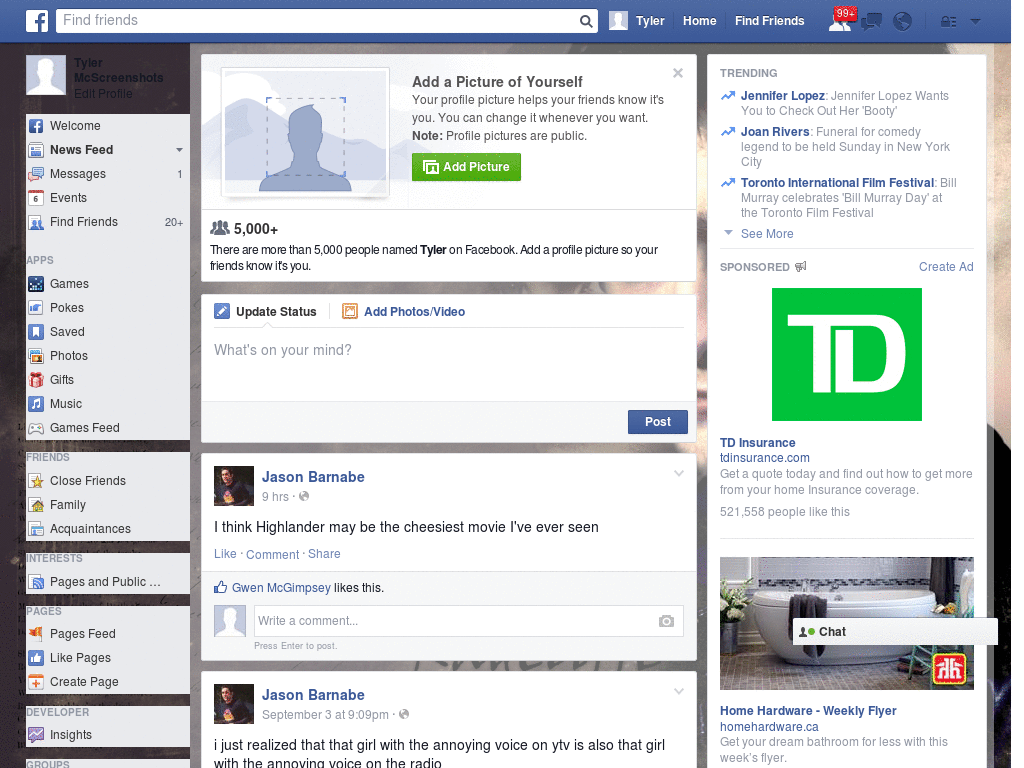Click the Gifts app icon

36,380
